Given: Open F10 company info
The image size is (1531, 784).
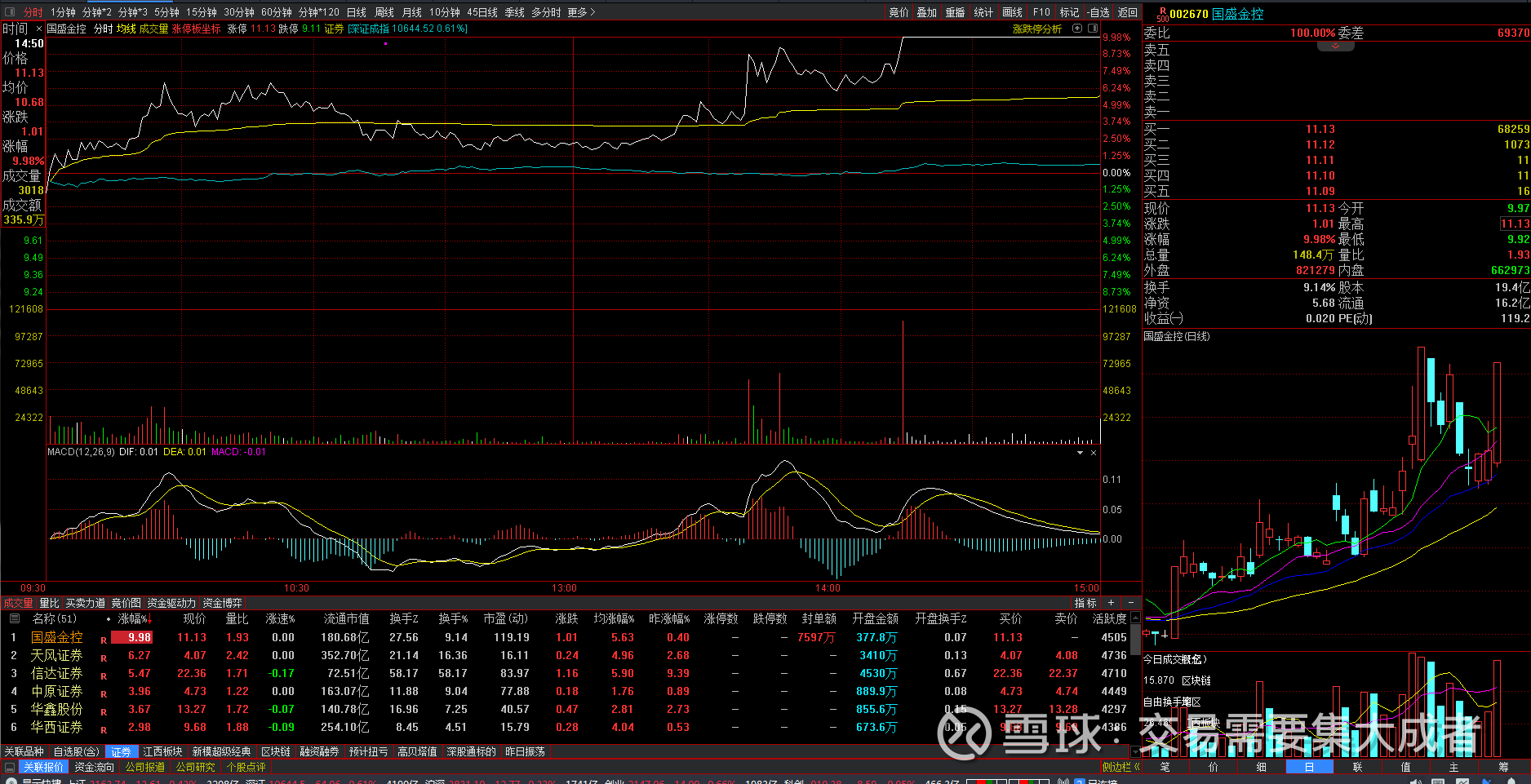Looking at the screenshot, I should [1041, 12].
